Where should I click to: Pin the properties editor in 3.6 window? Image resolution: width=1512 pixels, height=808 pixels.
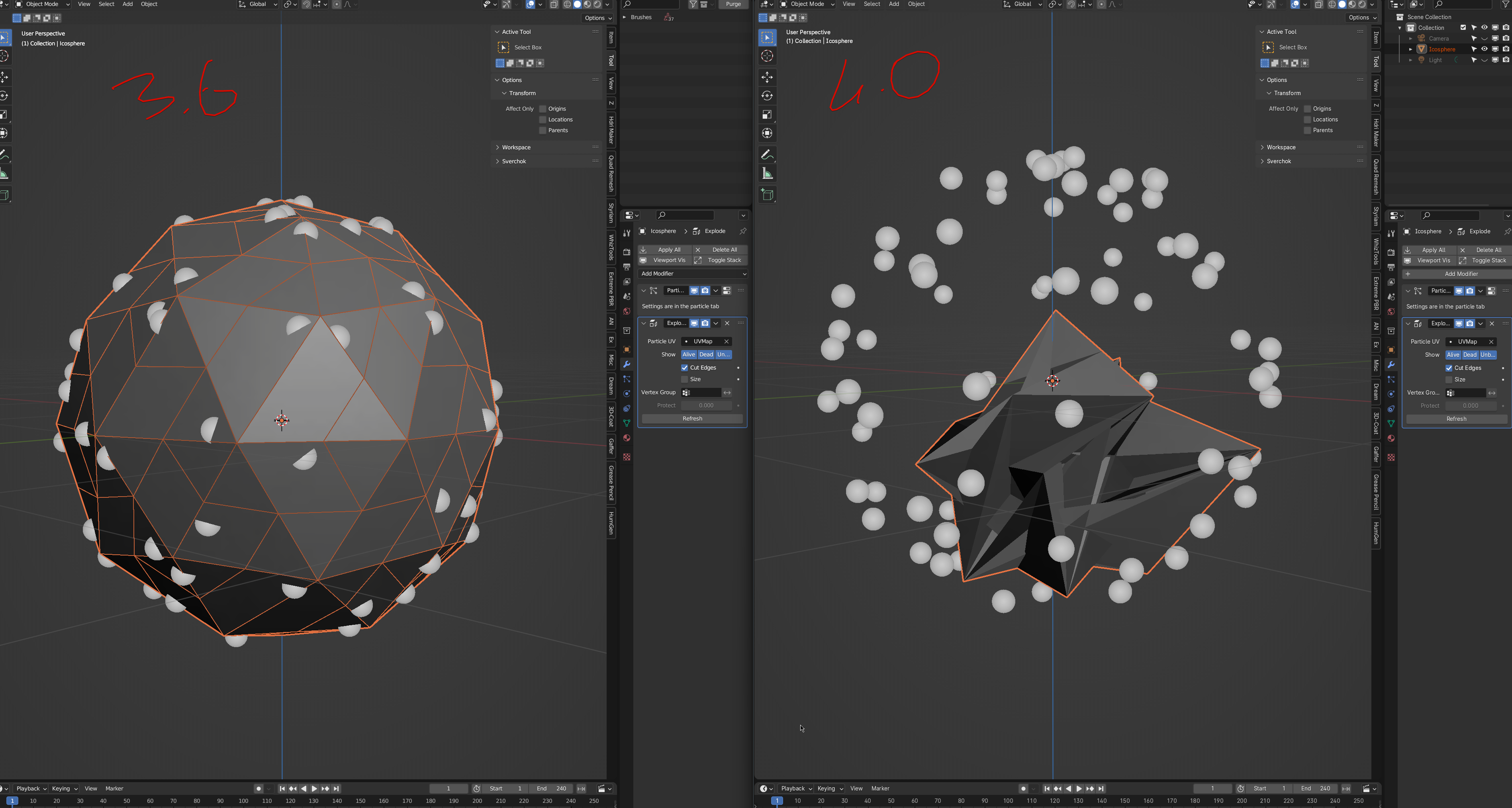[742, 231]
